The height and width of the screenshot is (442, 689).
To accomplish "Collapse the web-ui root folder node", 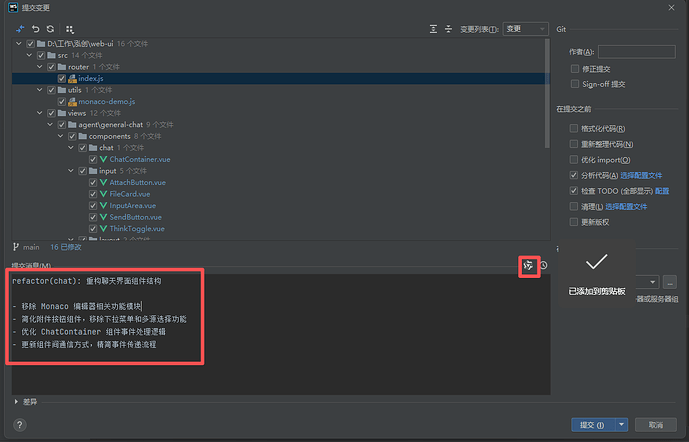I will pos(18,43).
